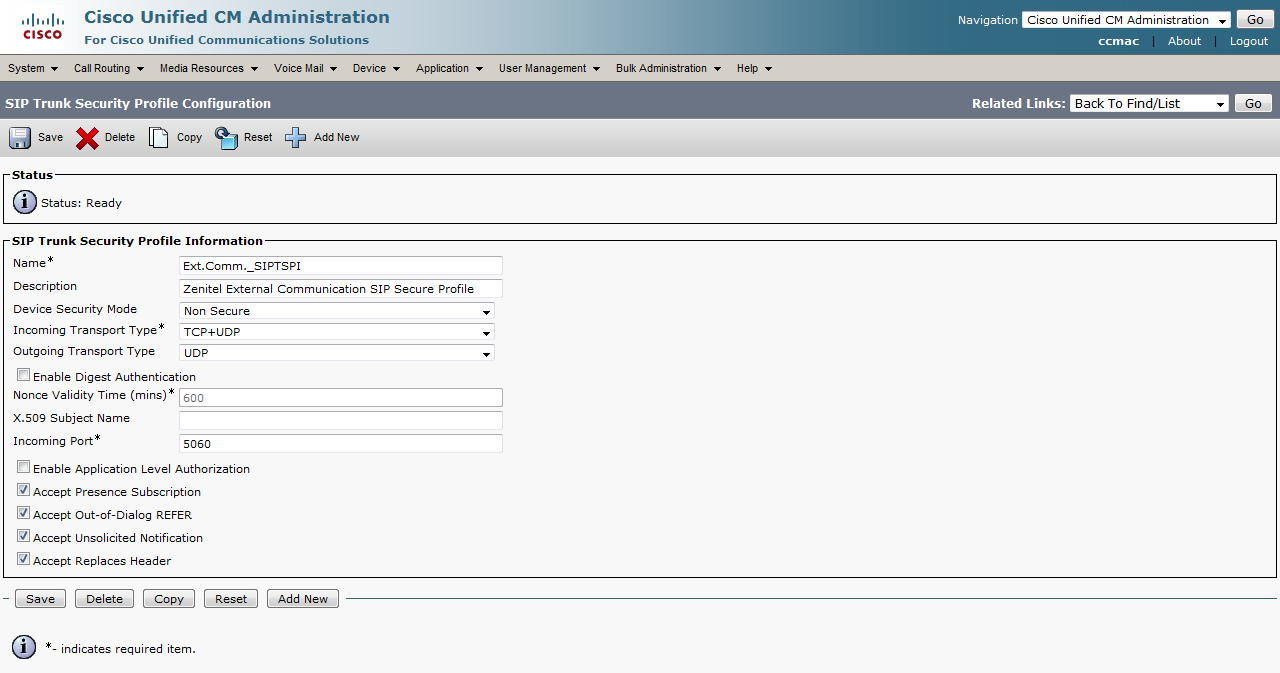Click the Logout link

pos(1248,41)
